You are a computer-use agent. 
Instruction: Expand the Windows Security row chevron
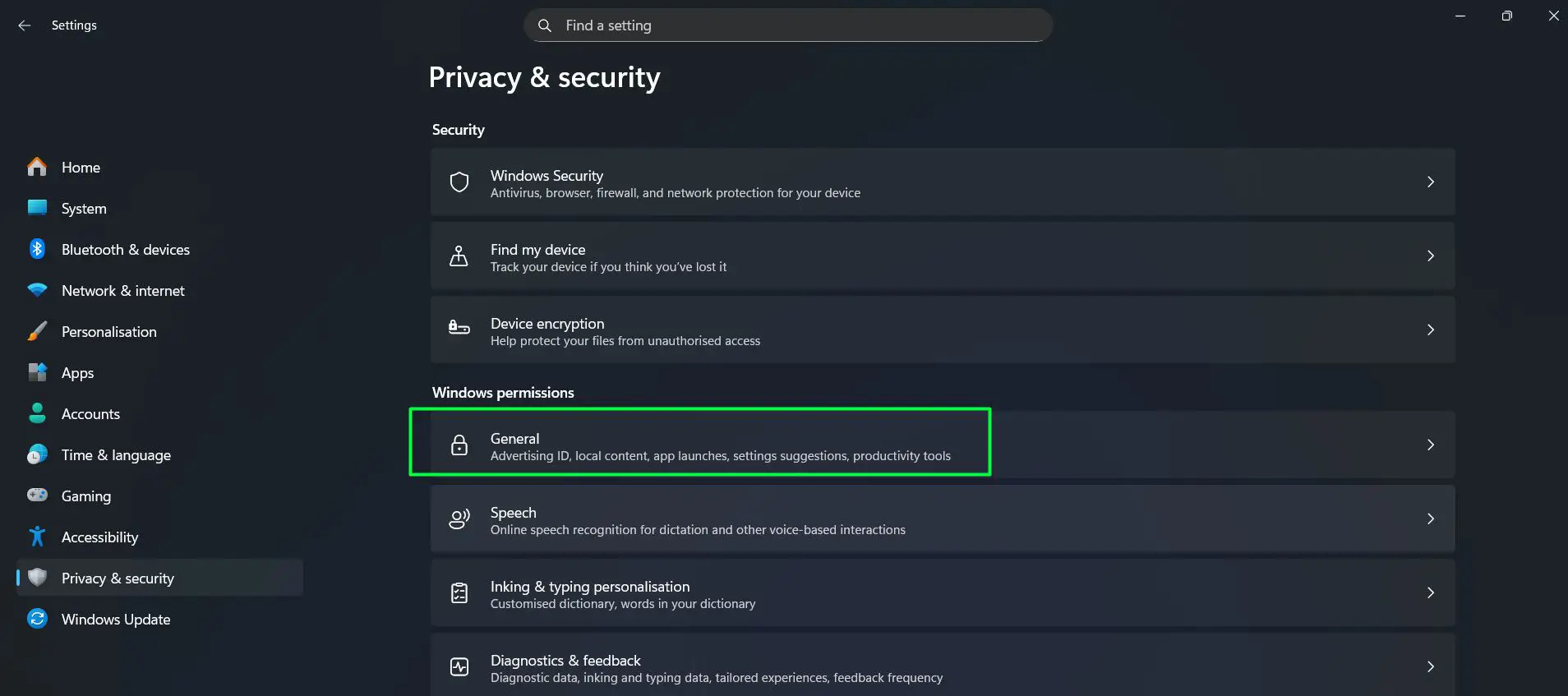(1431, 182)
